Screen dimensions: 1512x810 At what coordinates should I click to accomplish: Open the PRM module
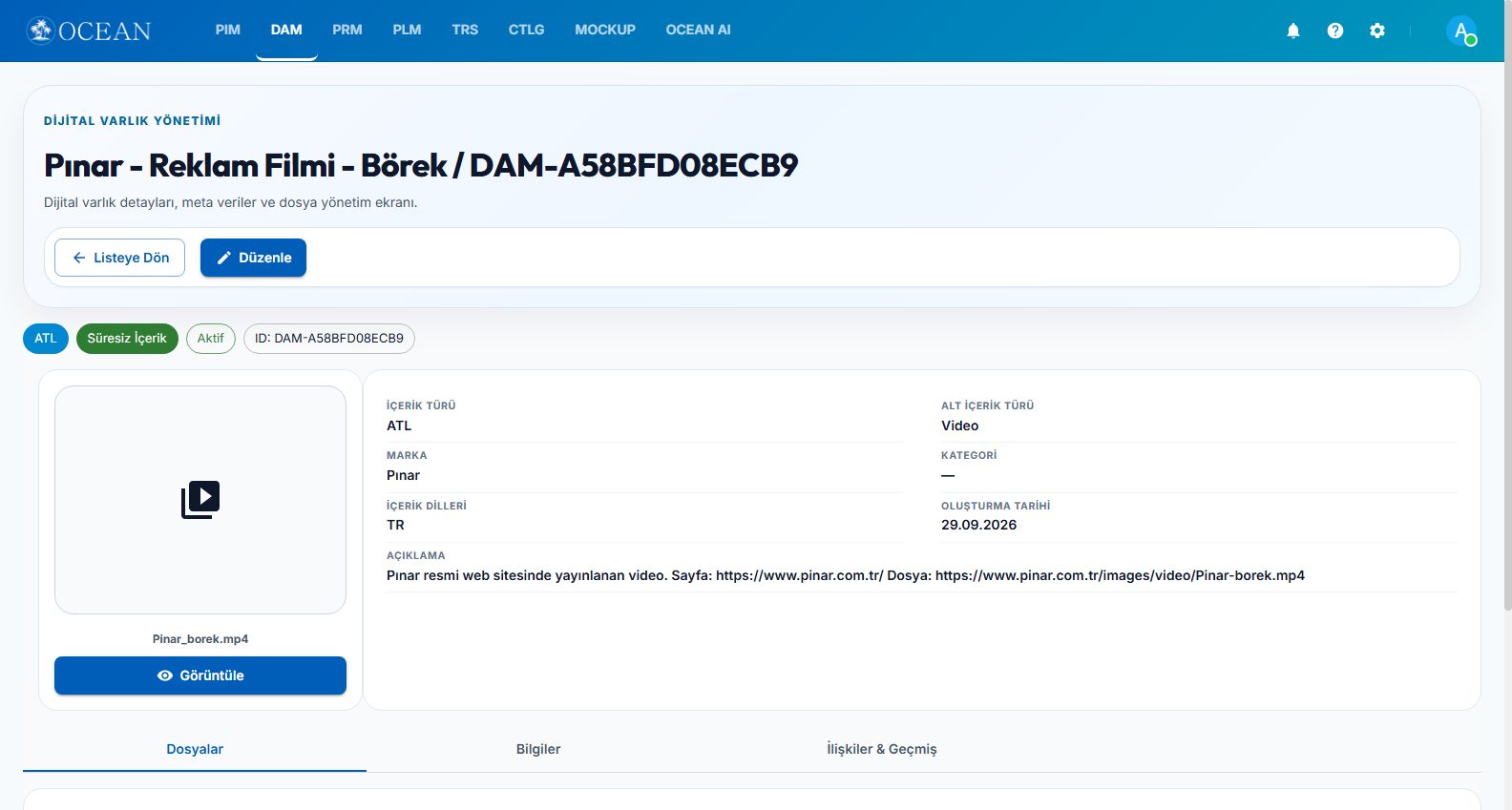coord(347,30)
